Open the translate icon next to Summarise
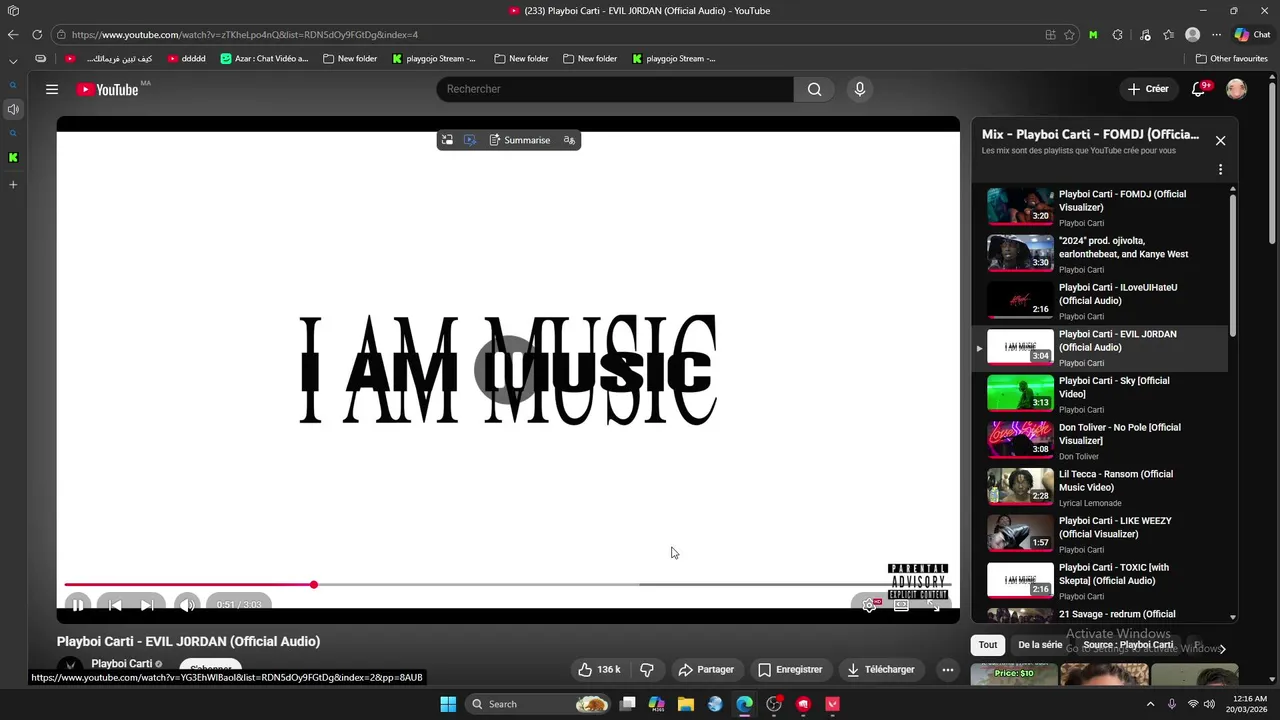 pos(569,140)
